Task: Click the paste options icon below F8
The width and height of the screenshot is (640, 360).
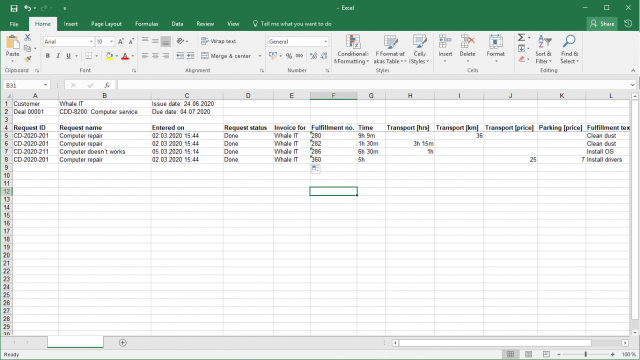Action: pos(315,169)
